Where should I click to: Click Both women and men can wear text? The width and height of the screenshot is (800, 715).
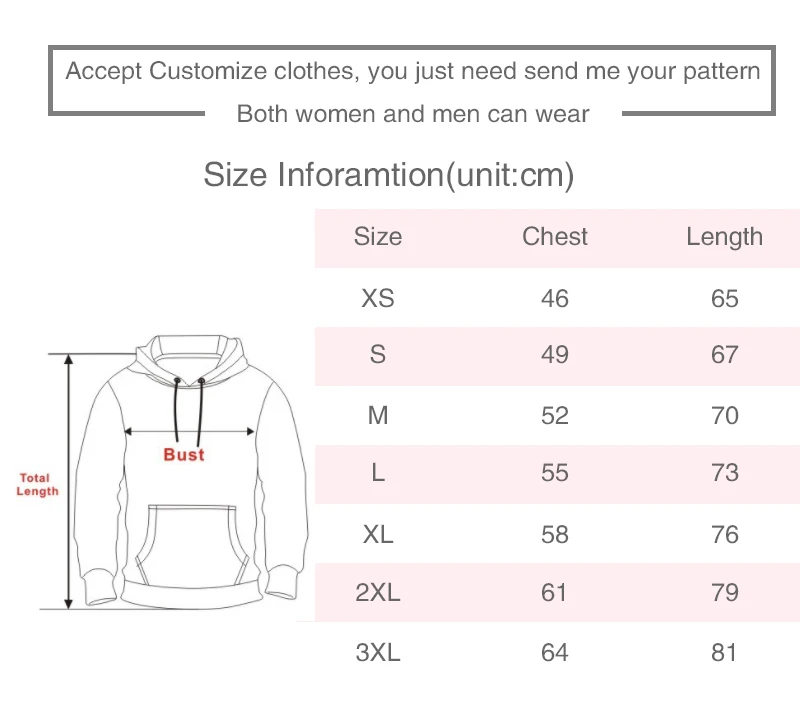[x=413, y=114]
